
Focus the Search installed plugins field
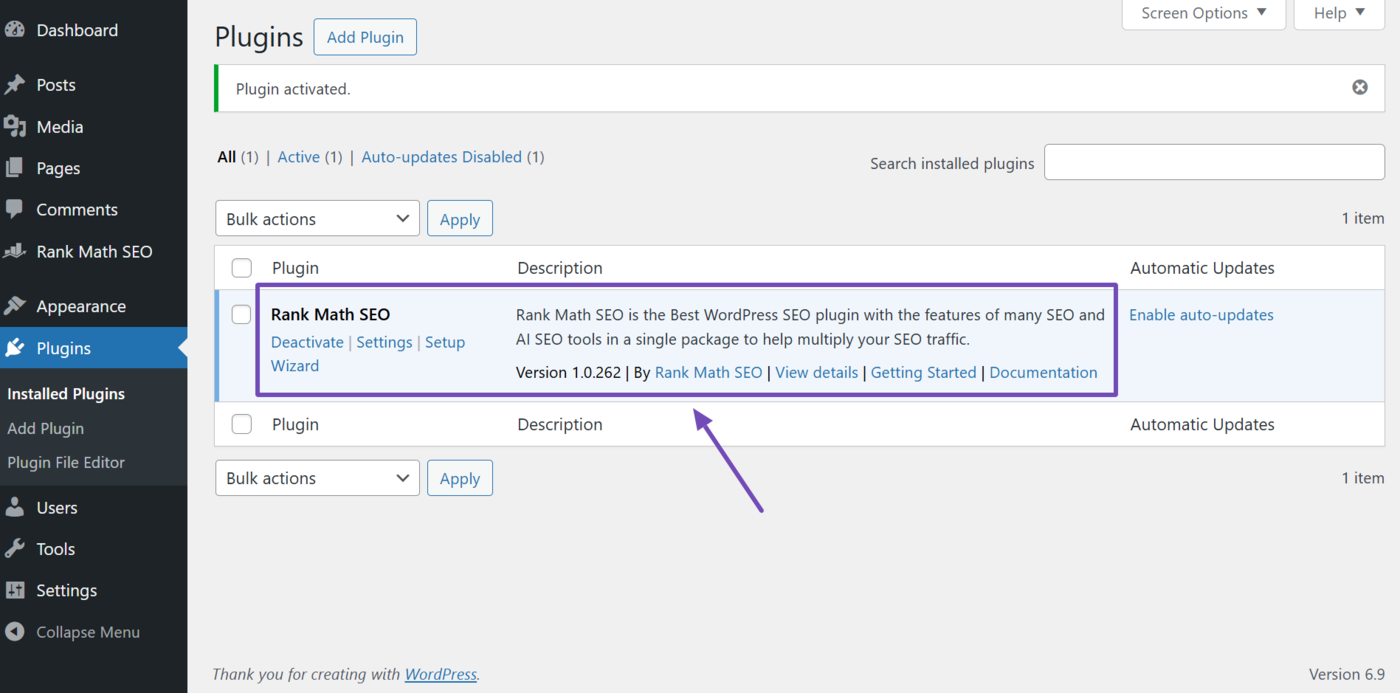pos(1214,162)
